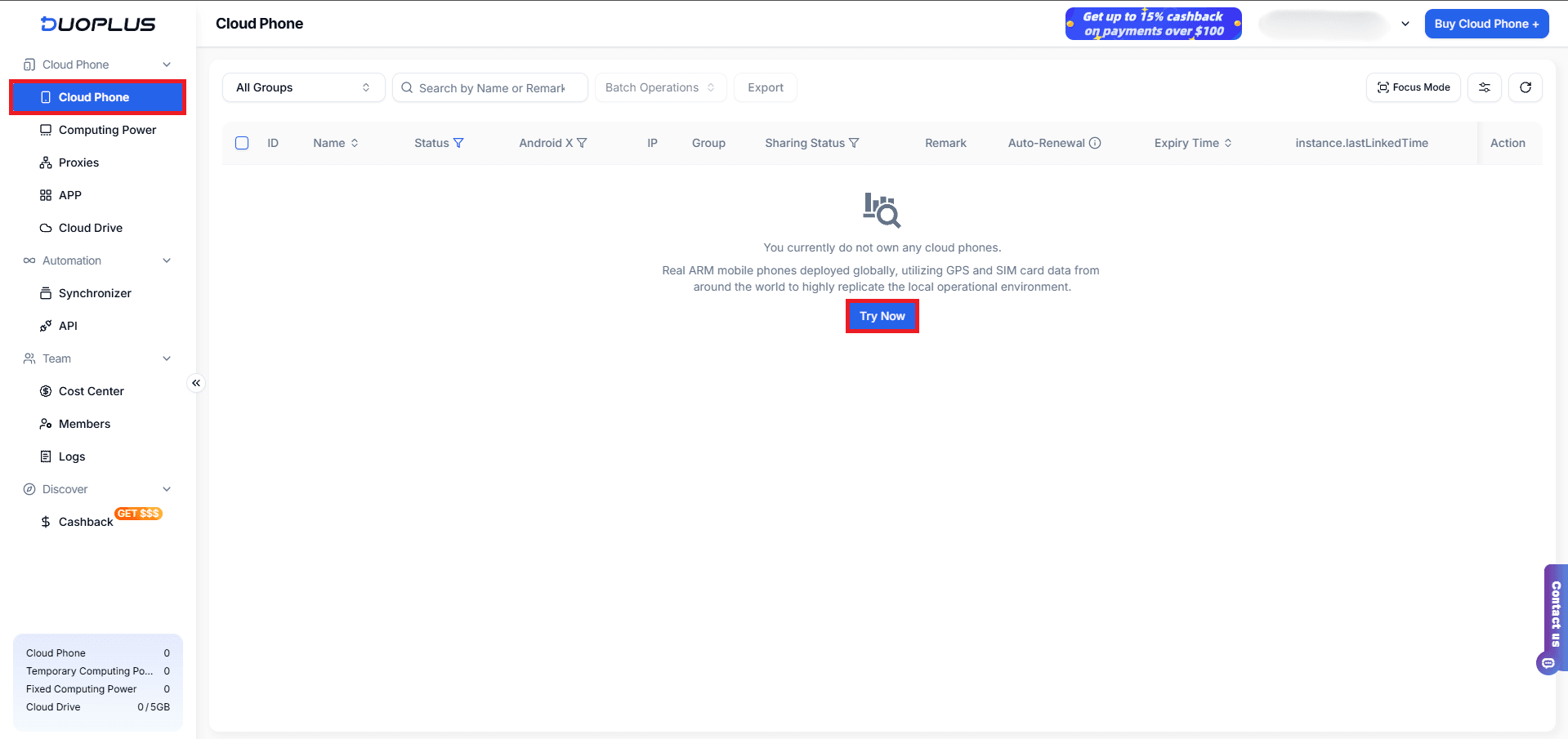Collapse the Team section chevron
Viewport: 1568px width, 739px height.
tap(167, 358)
